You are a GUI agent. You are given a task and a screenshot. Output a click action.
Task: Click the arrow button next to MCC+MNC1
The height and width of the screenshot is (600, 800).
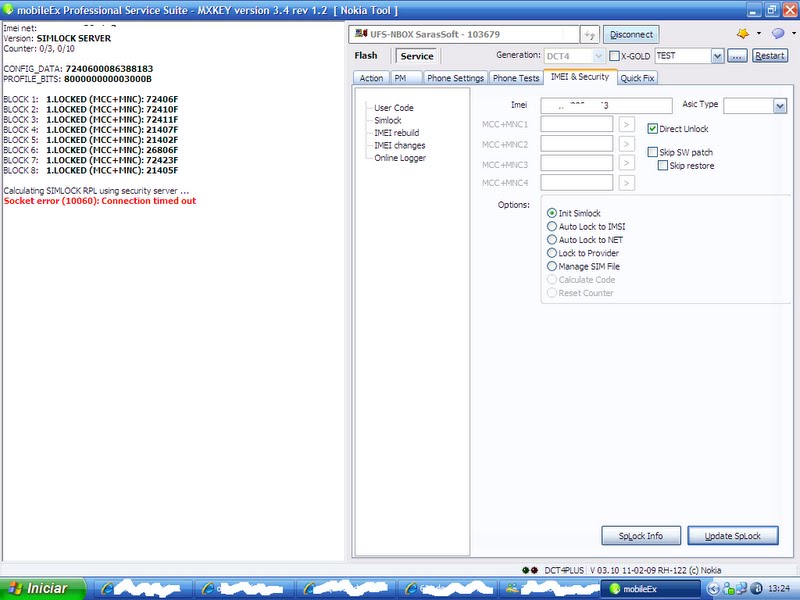coord(627,124)
